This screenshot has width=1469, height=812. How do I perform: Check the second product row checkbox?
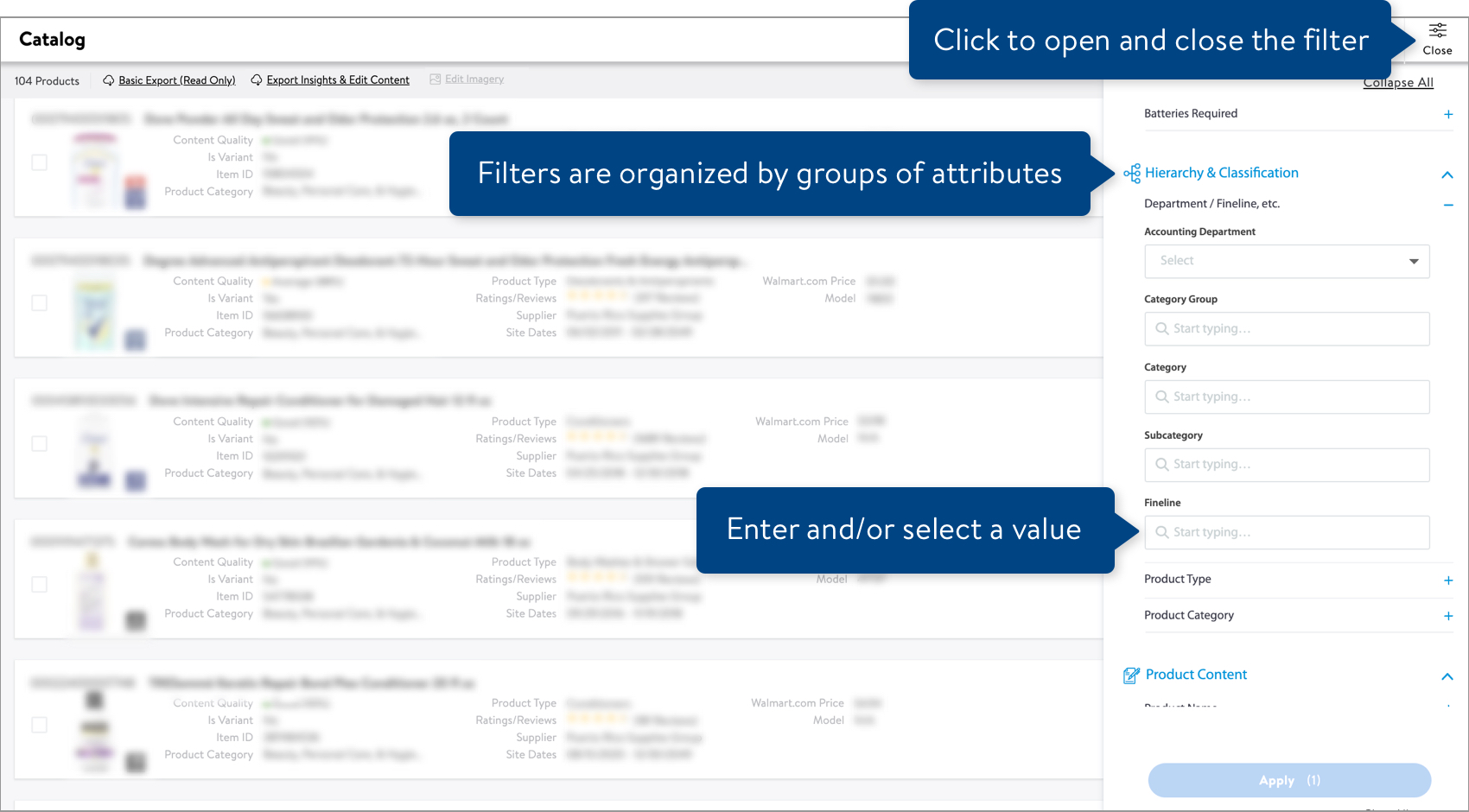[x=40, y=303]
